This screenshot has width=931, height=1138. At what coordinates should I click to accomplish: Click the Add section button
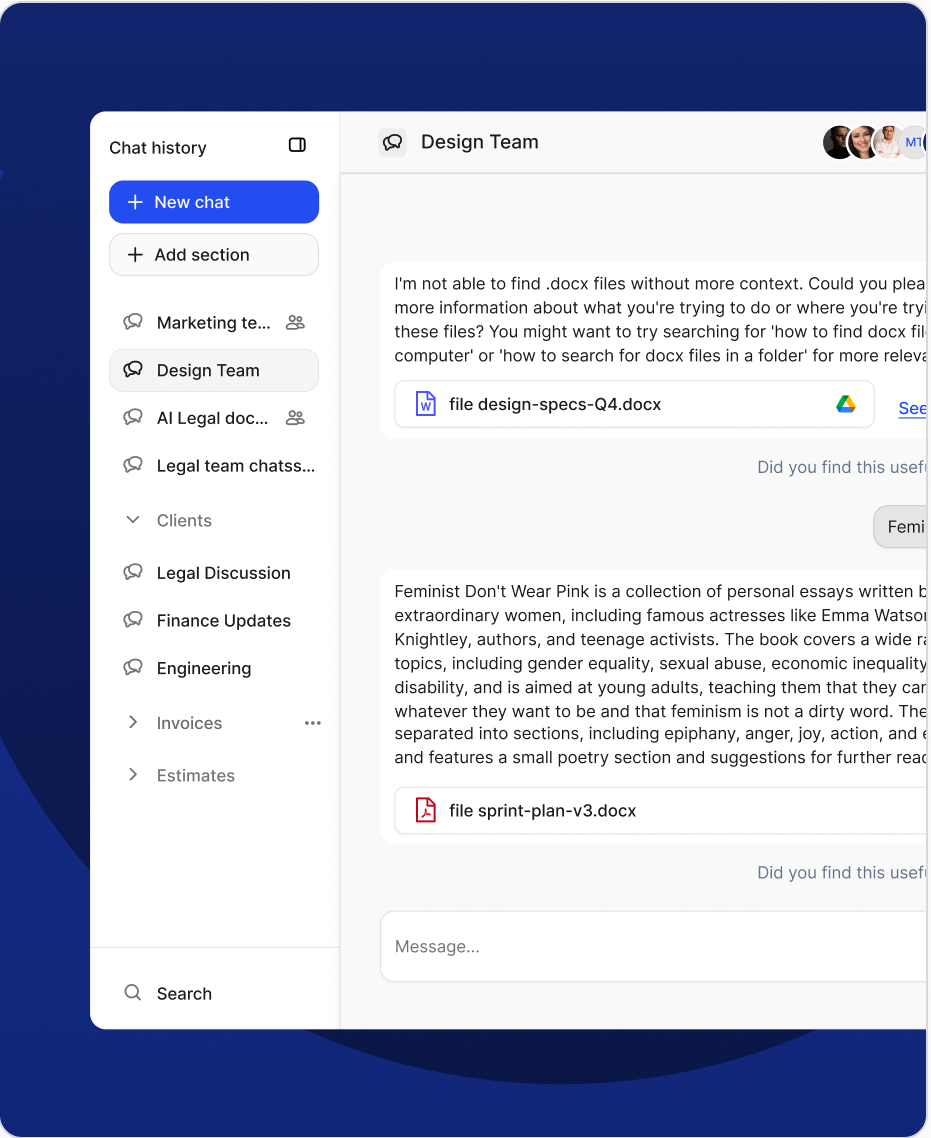click(x=214, y=255)
